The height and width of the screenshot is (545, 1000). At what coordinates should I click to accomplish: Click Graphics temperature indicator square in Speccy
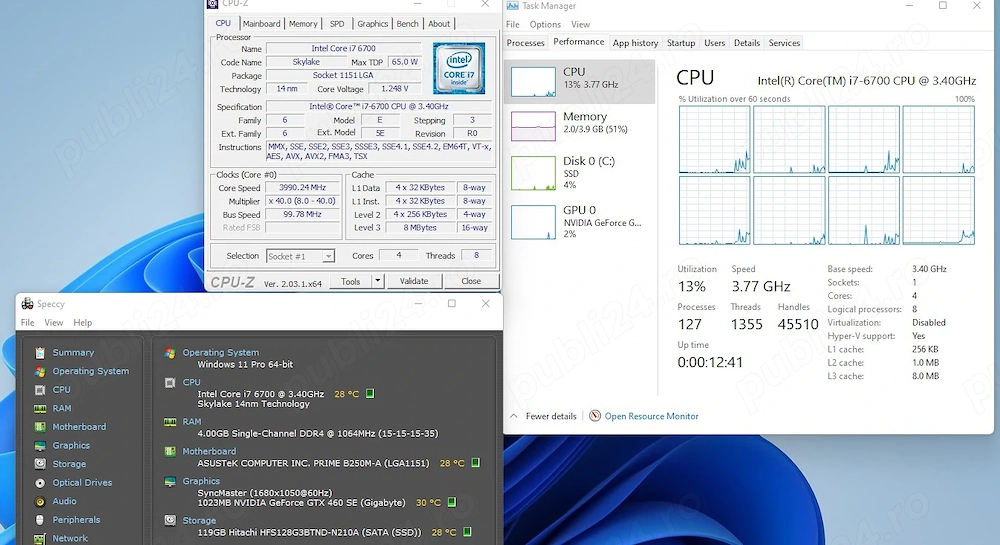452,502
